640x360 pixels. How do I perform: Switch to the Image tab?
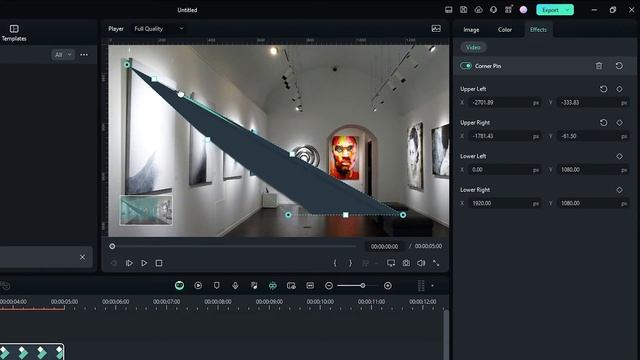[471, 30]
